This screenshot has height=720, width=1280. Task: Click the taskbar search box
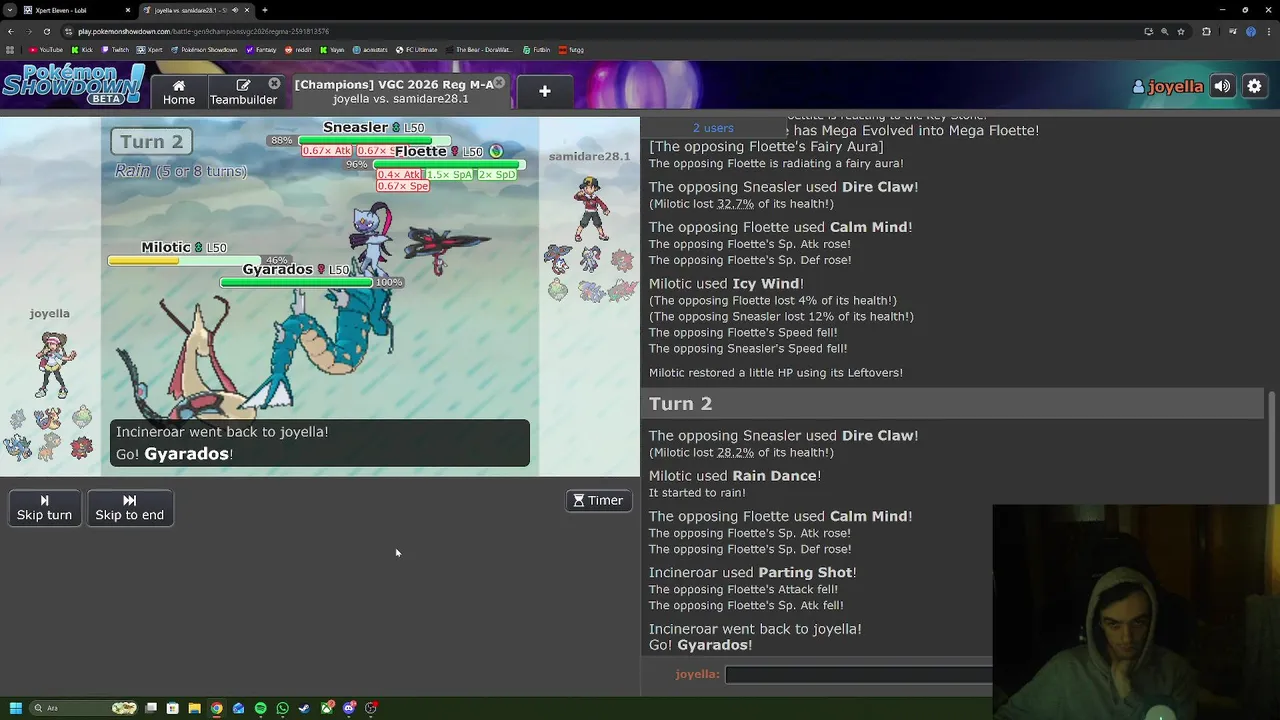coord(84,708)
